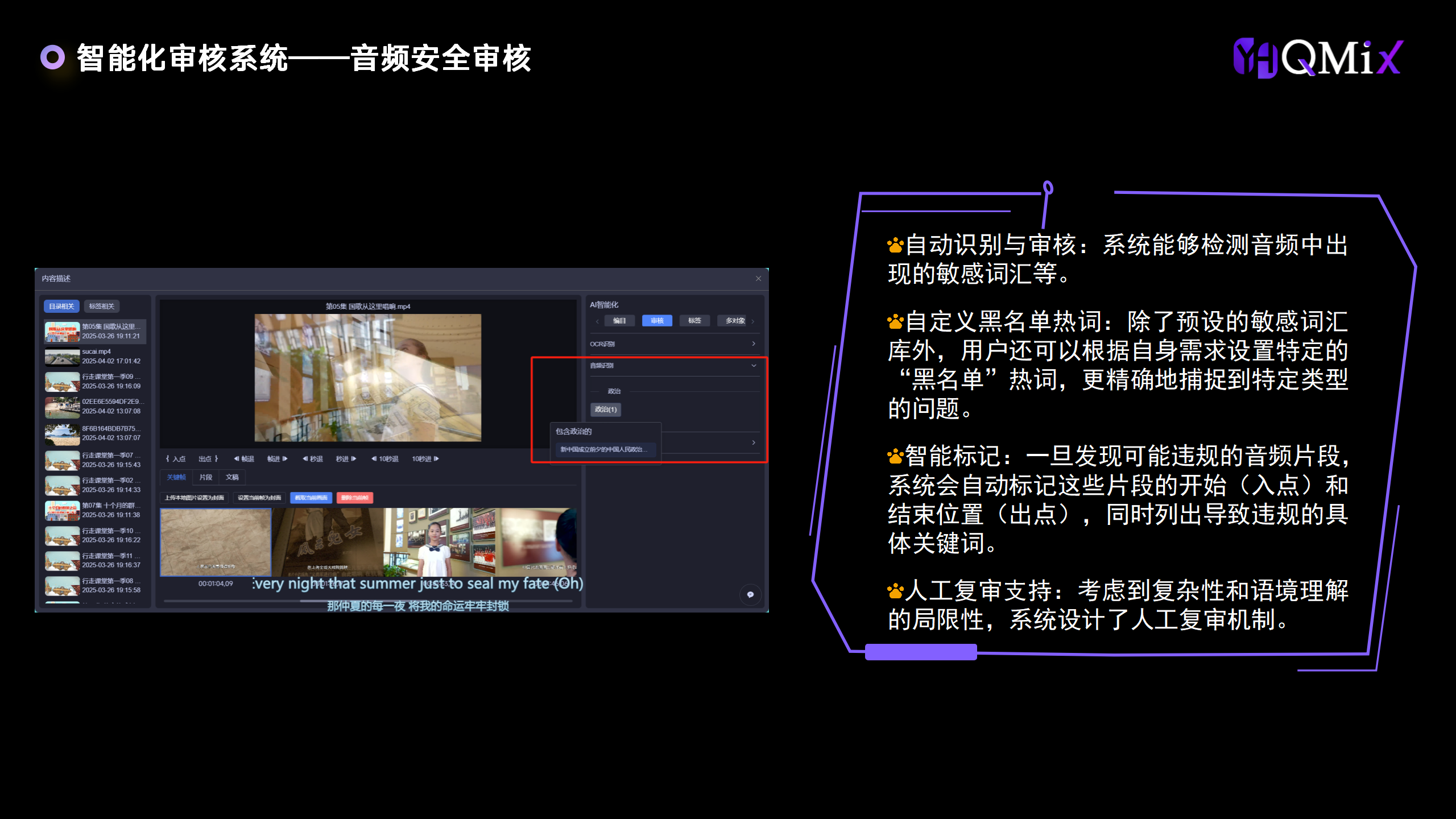
Task: Set the 入点 in-point marker
Action: pos(176,459)
